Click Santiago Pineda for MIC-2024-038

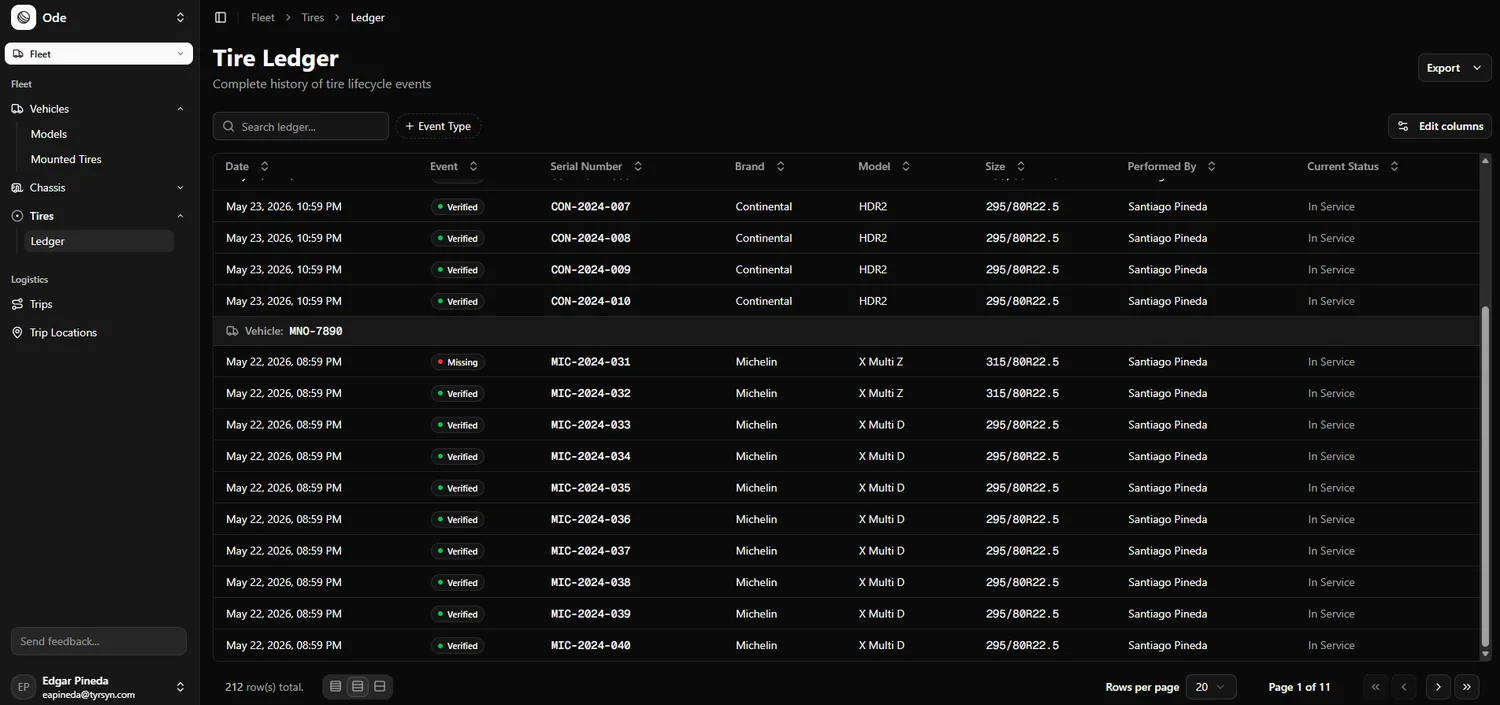(1167, 583)
